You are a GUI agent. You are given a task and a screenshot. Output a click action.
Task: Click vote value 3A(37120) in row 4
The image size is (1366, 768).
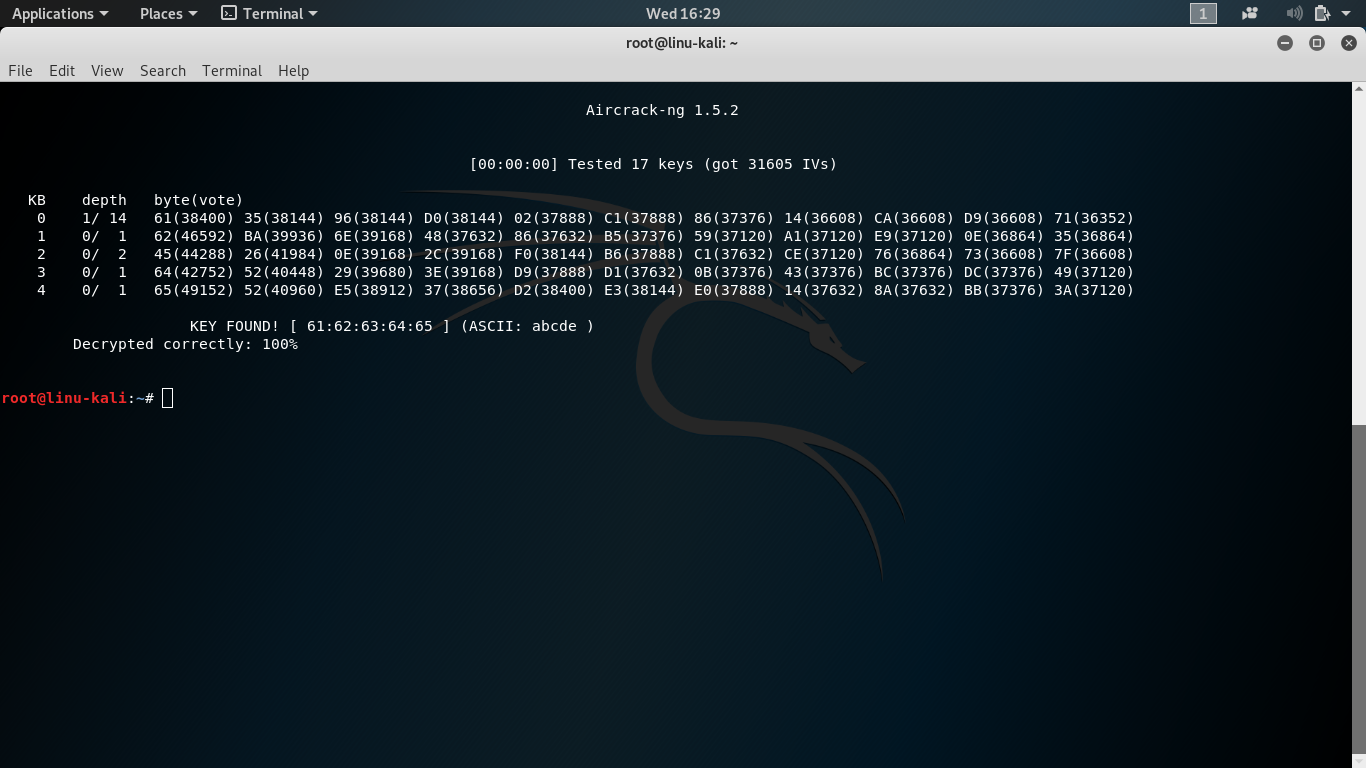[x=1094, y=290]
